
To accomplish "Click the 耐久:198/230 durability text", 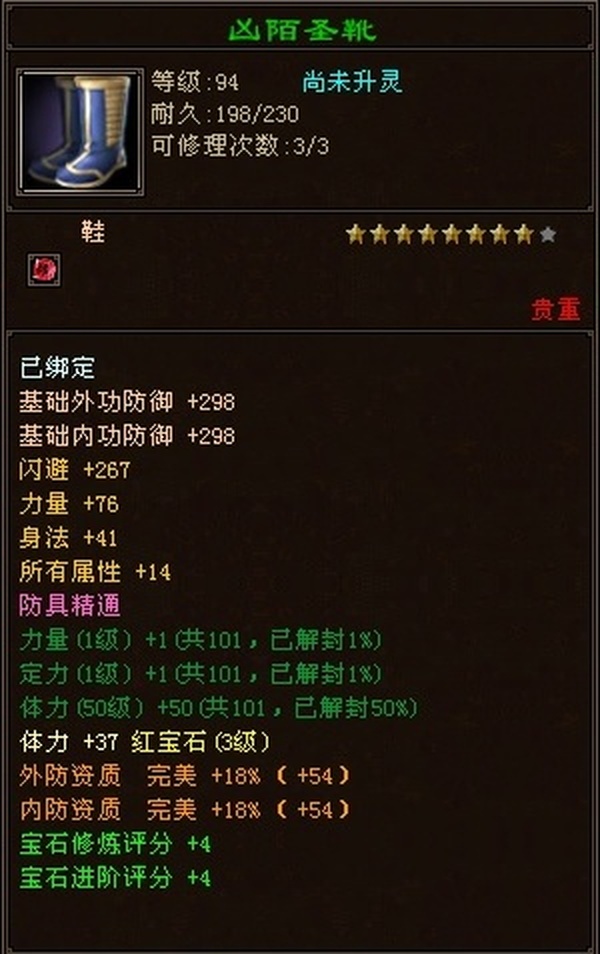I will [x=225, y=114].
